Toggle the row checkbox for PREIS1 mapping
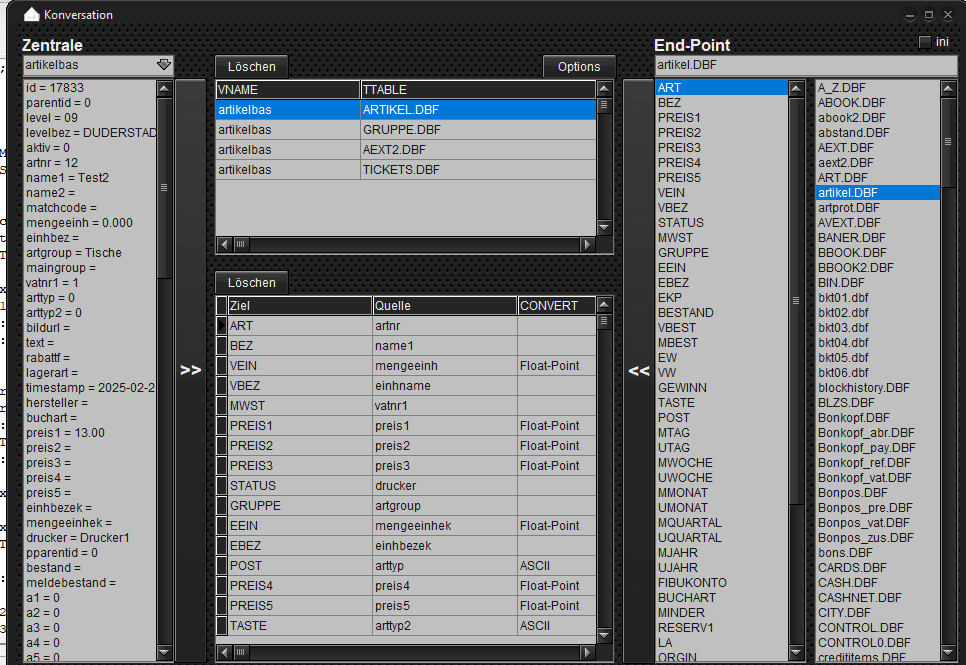The height and width of the screenshot is (665, 966). click(x=222, y=426)
